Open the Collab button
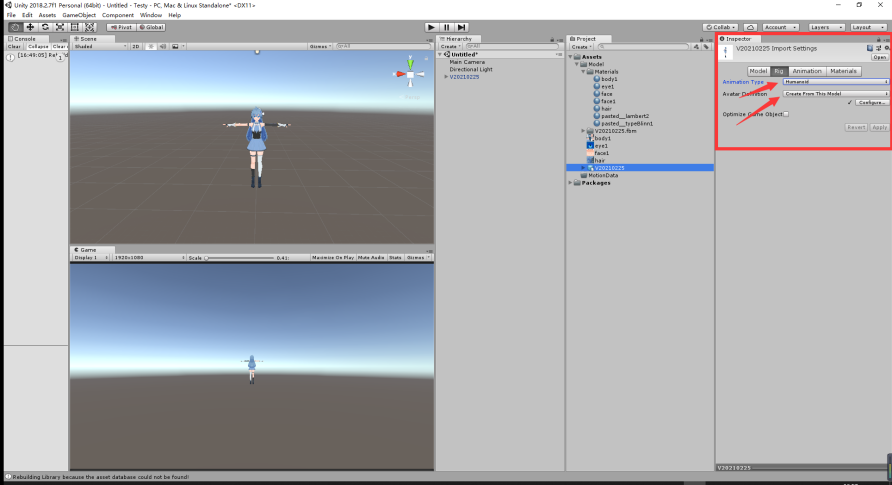 (721, 27)
